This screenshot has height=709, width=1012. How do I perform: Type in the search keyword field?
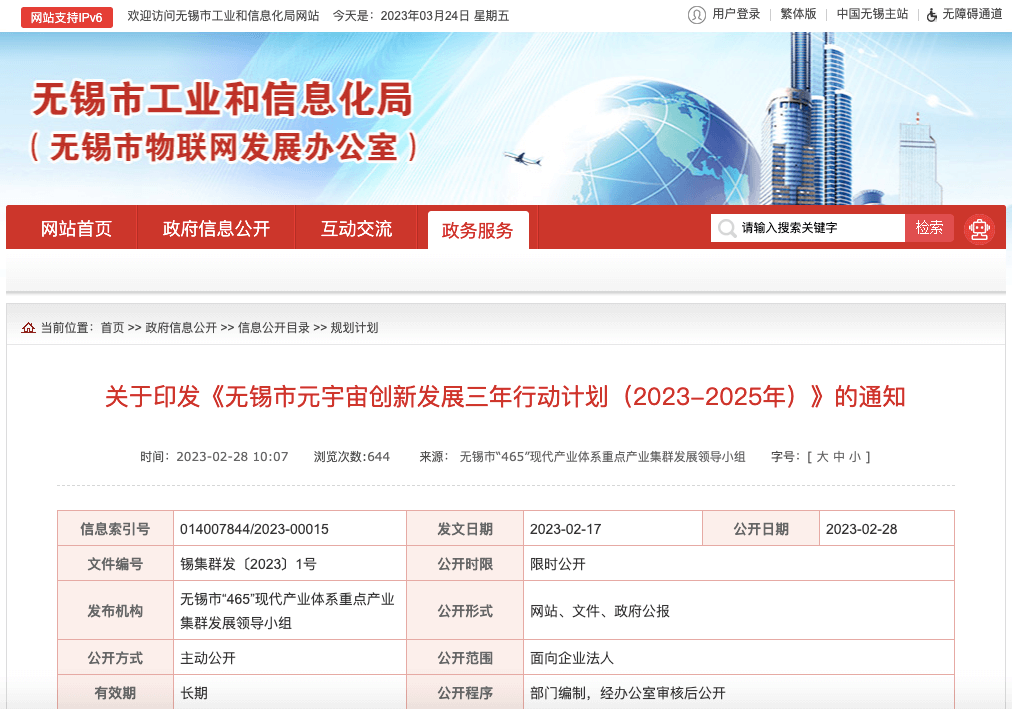[x=820, y=228]
